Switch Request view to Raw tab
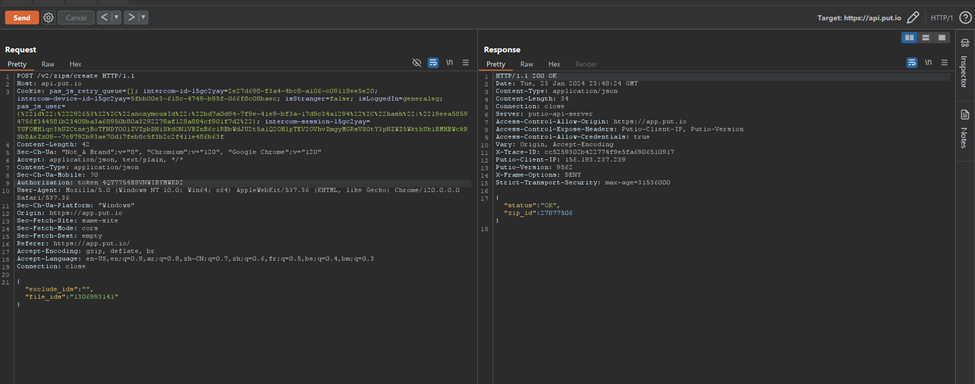 pos(48,64)
